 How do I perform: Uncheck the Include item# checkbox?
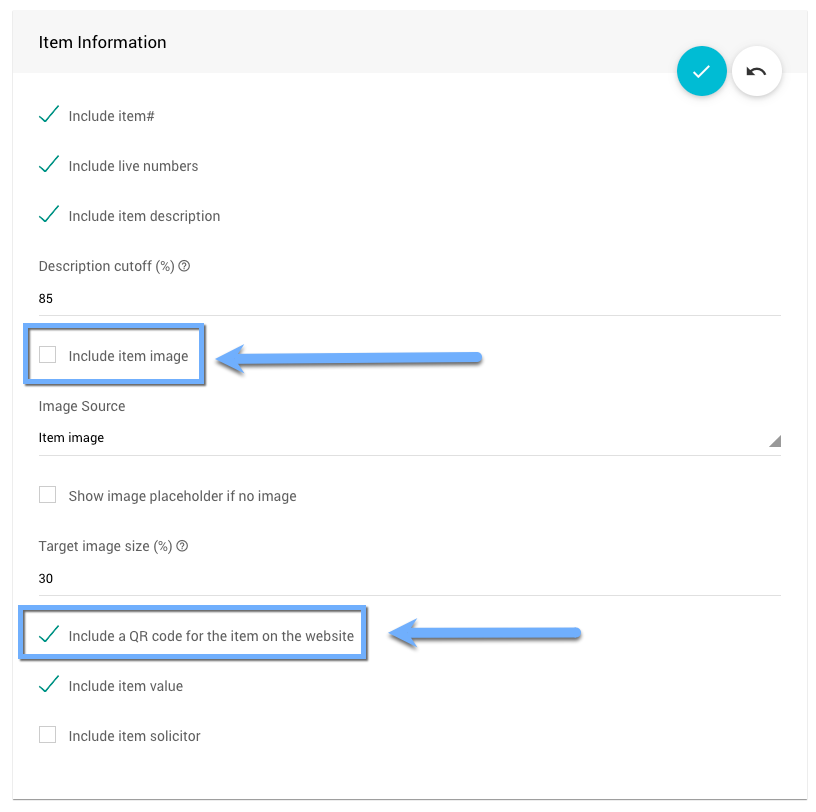coord(48,116)
